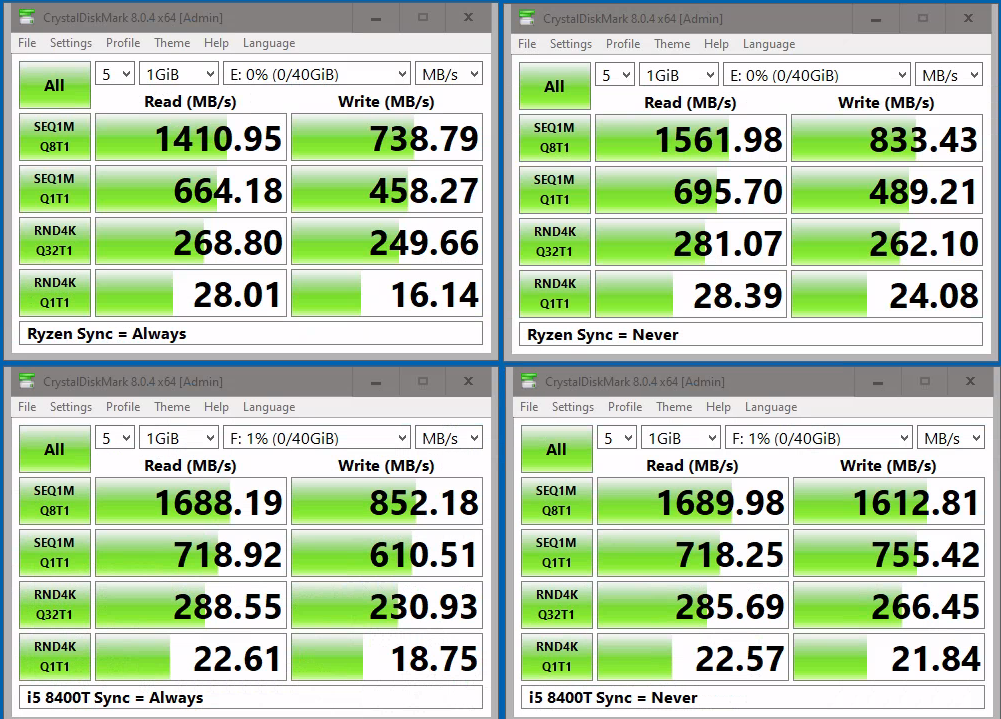Start SEQ1M Q8T1 test in Ryzen Sync Never window
The width and height of the screenshot is (1001, 719).
click(x=555, y=138)
